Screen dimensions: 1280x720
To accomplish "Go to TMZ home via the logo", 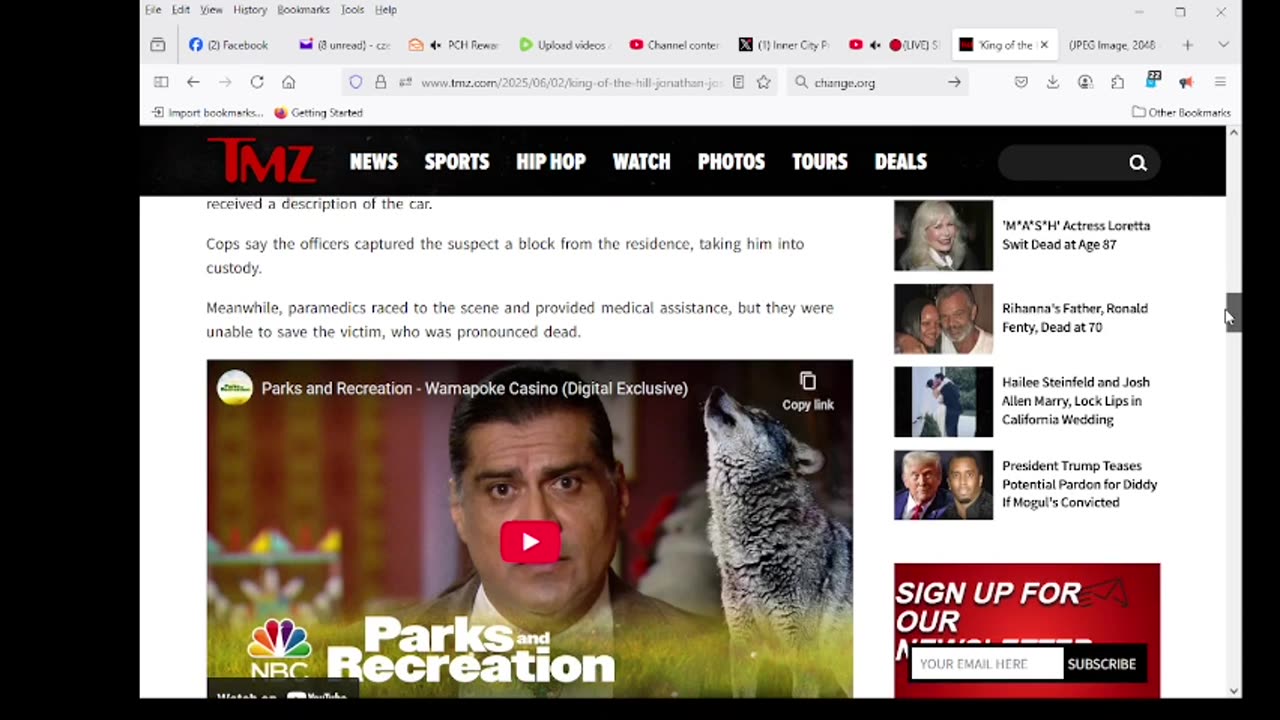I will tap(262, 161).
